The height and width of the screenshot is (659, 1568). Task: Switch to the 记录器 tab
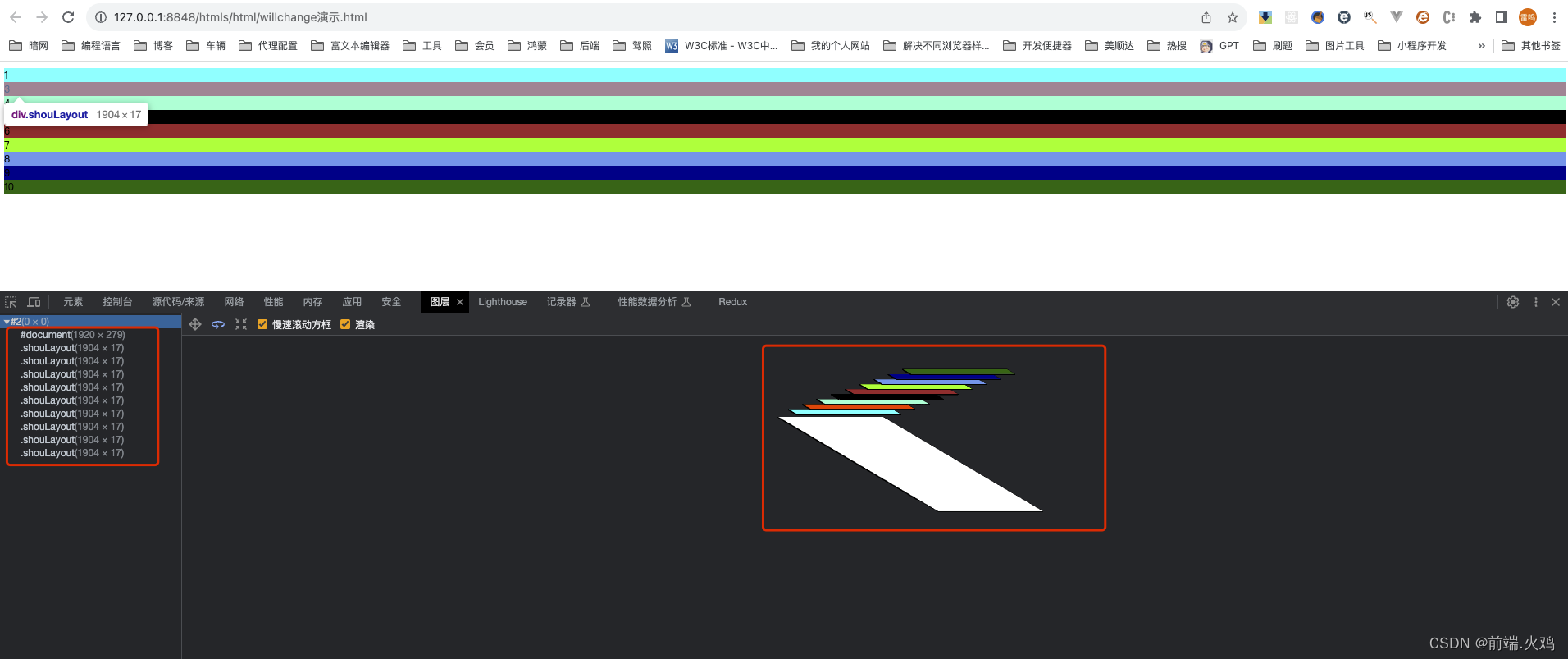point(568,302)
